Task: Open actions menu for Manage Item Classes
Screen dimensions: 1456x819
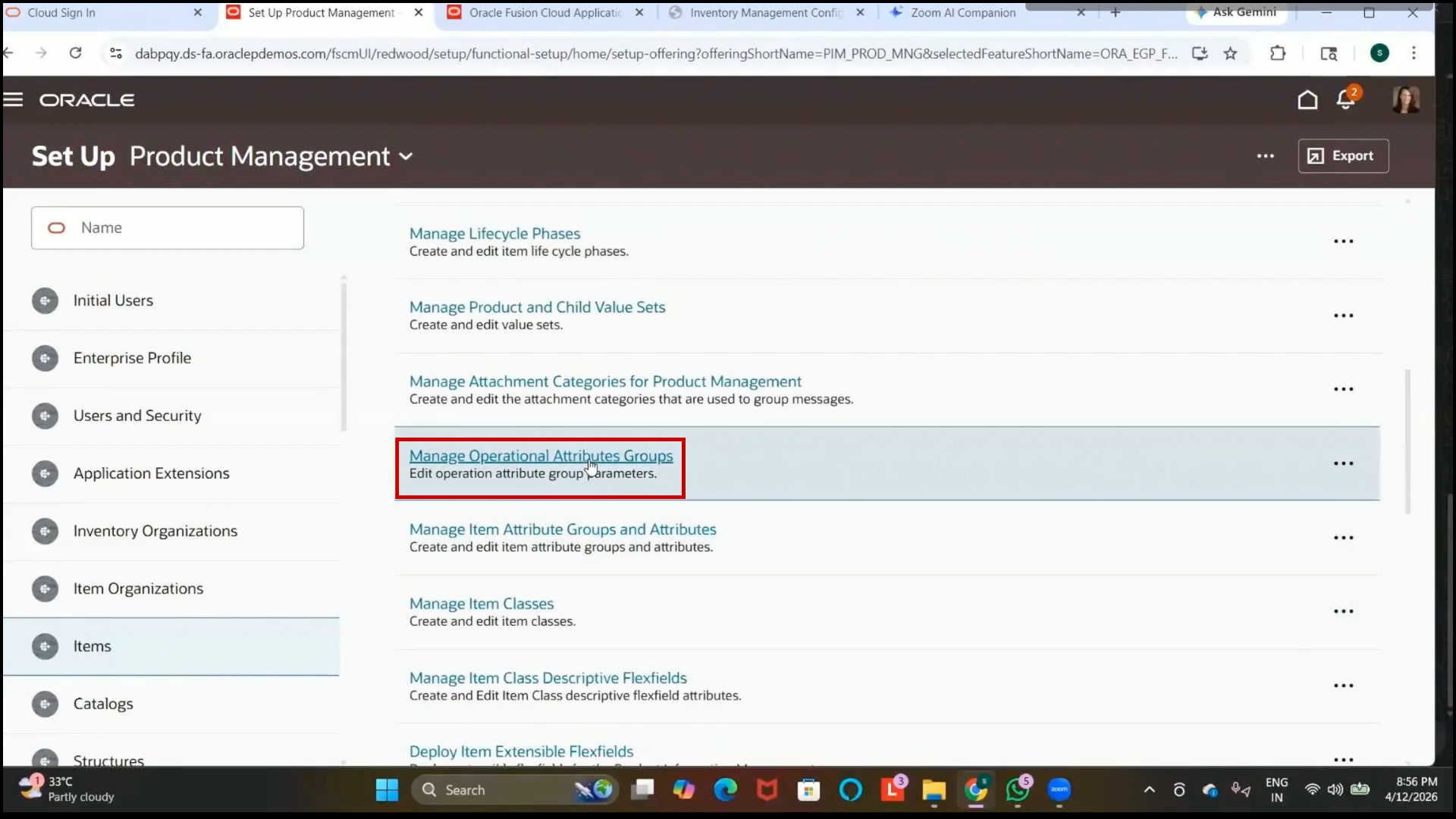Action: click(1343, 611)
